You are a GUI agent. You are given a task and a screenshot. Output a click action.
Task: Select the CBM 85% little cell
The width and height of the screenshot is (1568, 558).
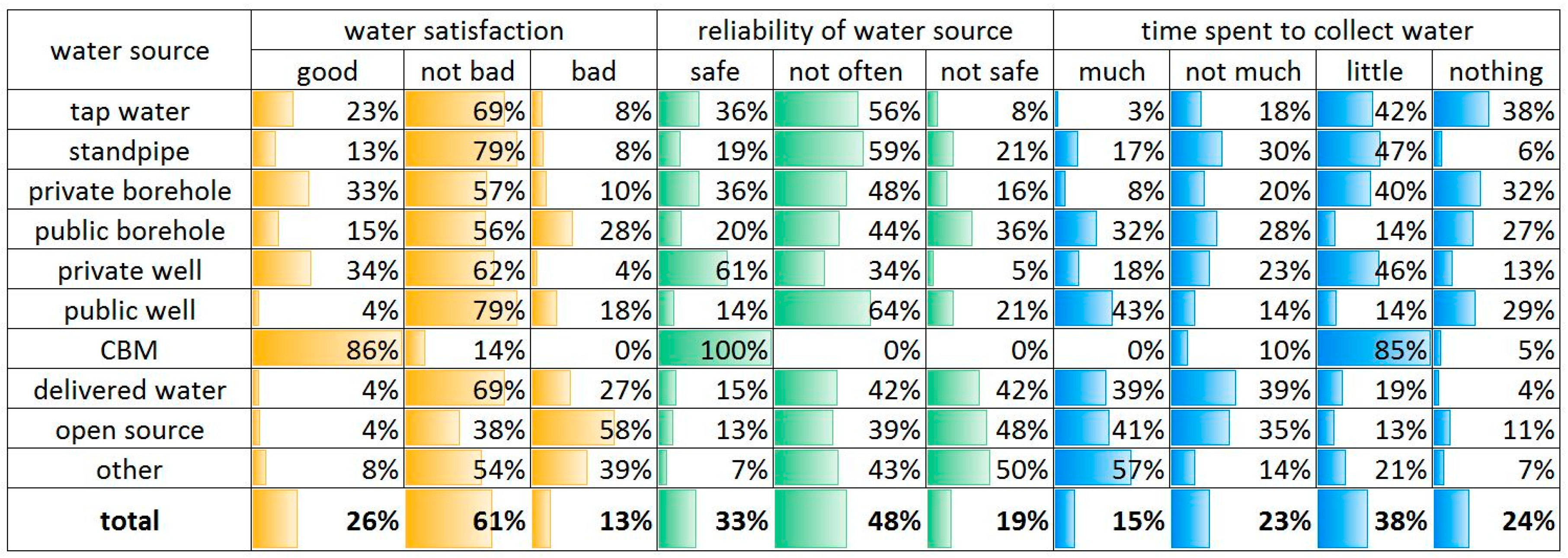click(1374, 349)
